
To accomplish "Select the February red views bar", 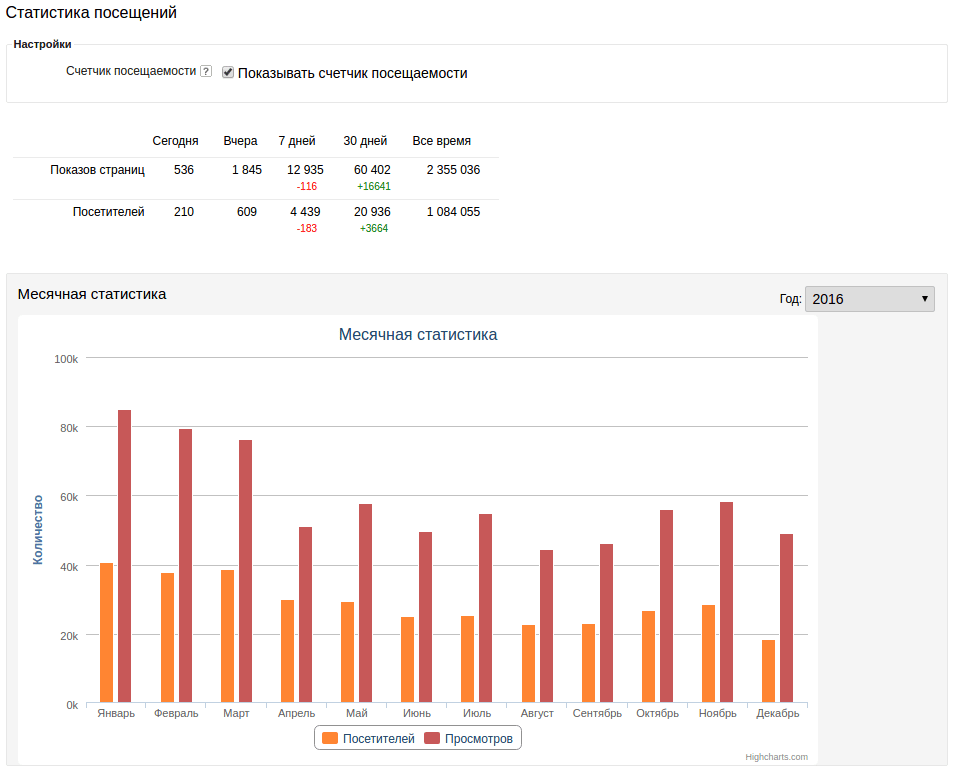I will (185, 565).
